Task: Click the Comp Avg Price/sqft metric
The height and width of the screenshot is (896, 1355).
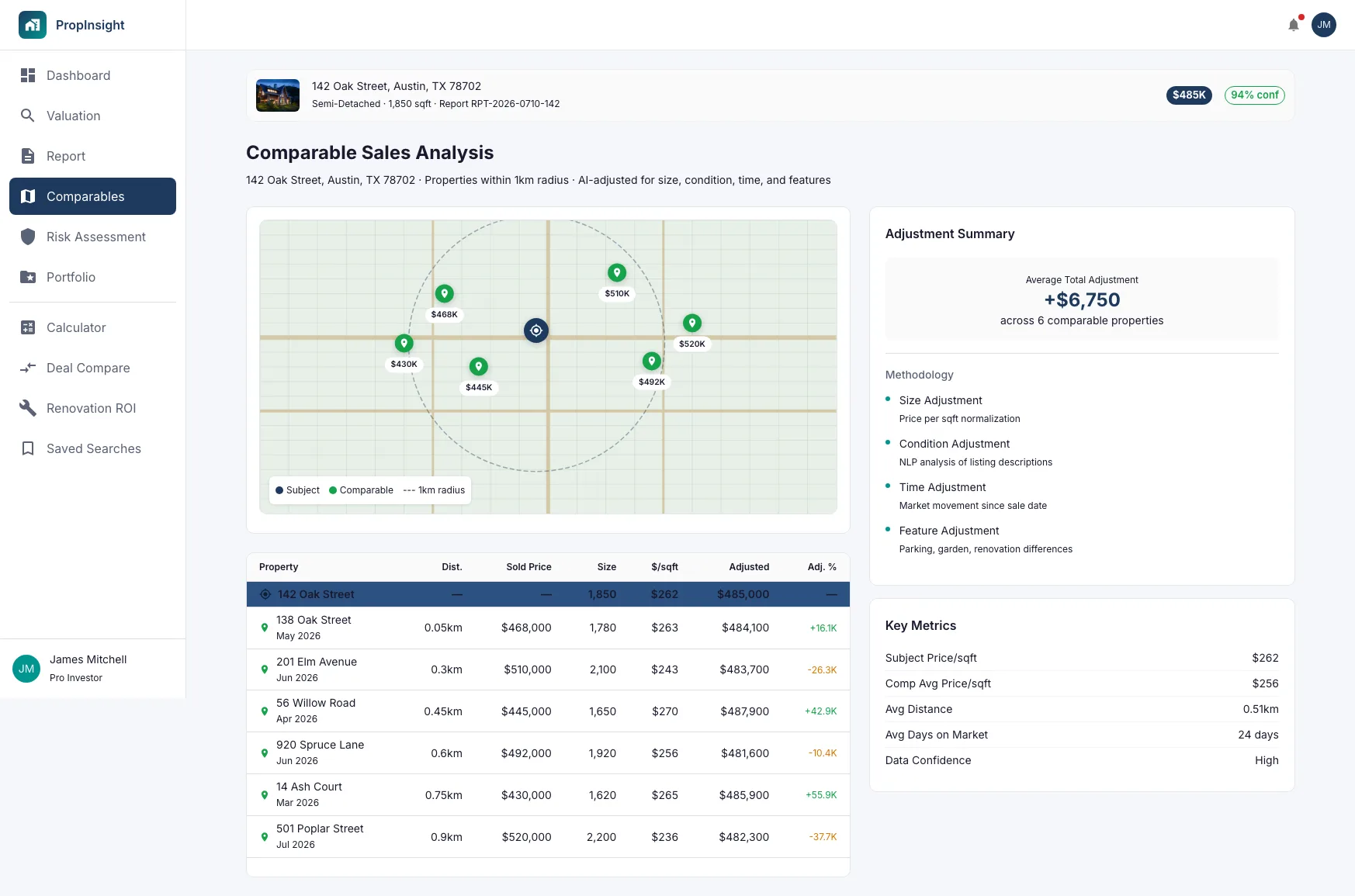Action: click(1082, 683)
